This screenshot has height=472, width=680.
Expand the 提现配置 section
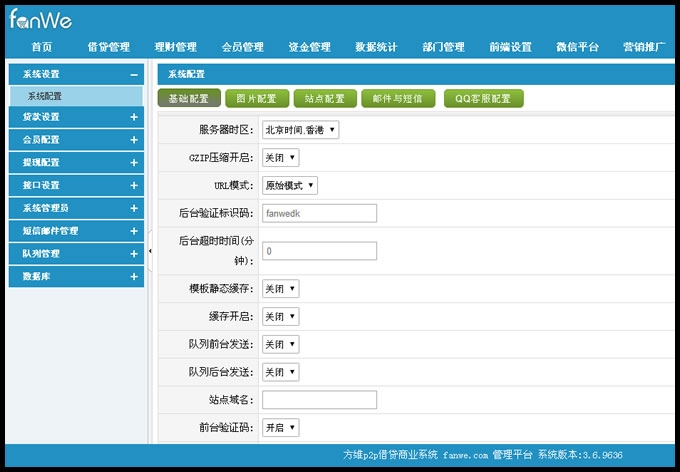pos(76,163)
